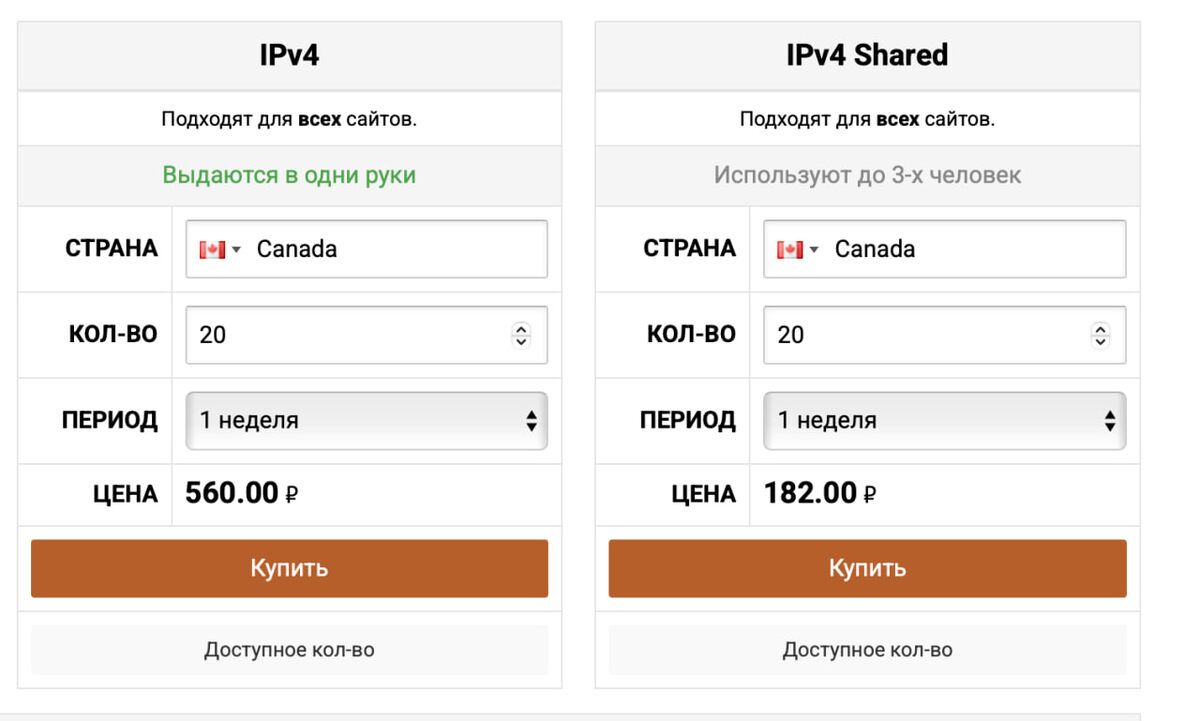The height and width of the screenshot is (721, 1200).
Task: Click quantity stepper arrows in IPv4 card
Action: (521, 335)
